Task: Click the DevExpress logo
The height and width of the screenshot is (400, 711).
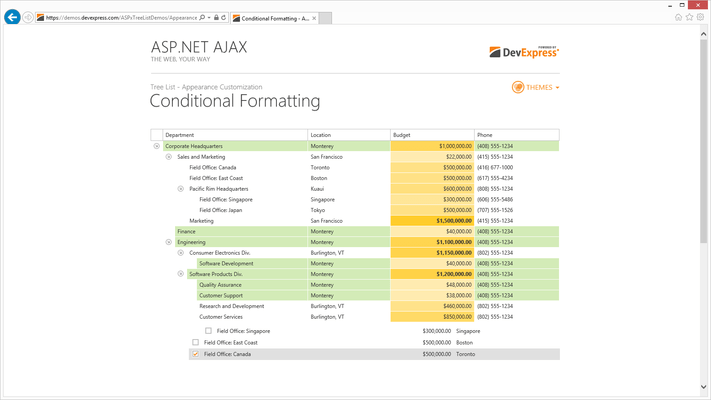Action: point(524,52)
